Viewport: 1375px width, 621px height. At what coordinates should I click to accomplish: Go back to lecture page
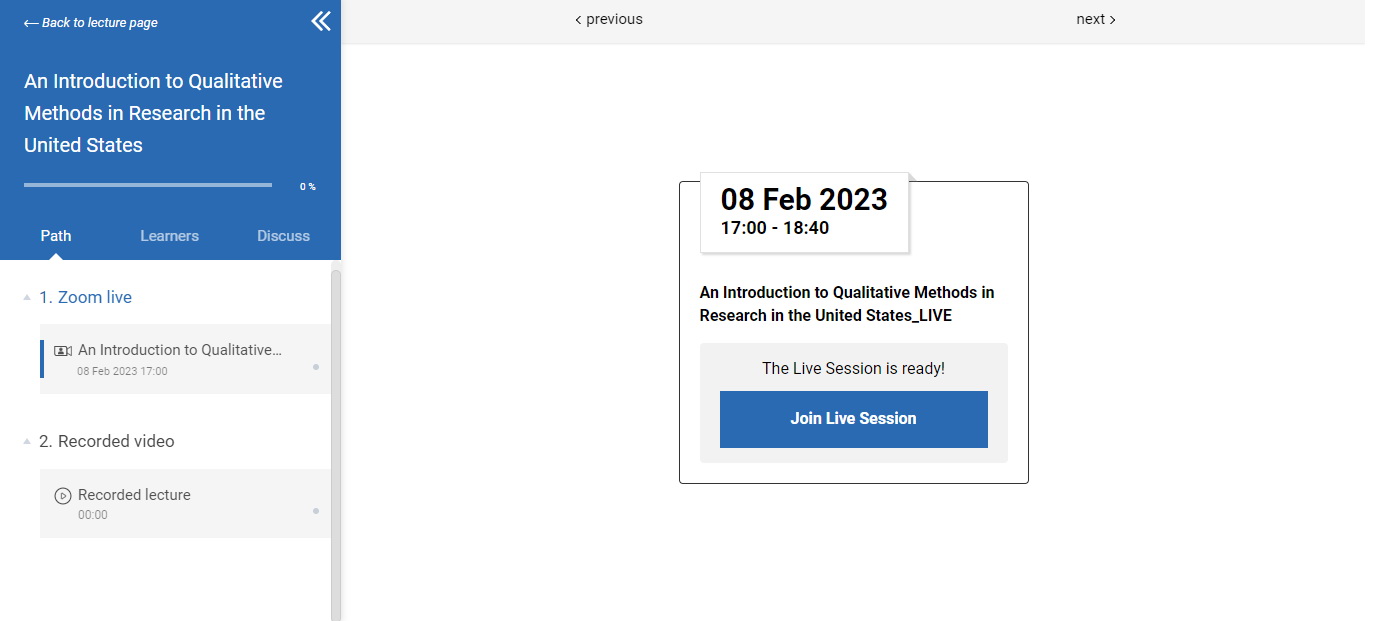click(x=91, y=23)
